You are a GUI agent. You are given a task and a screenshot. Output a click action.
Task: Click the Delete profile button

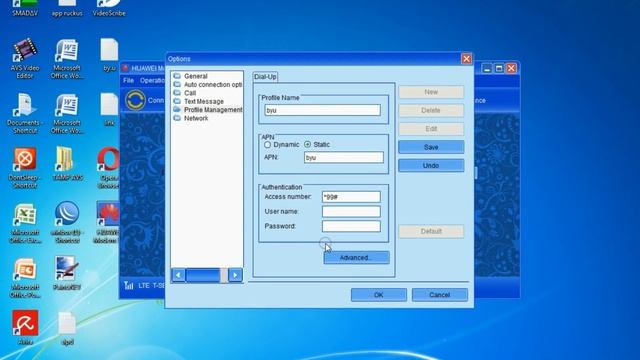431,110
